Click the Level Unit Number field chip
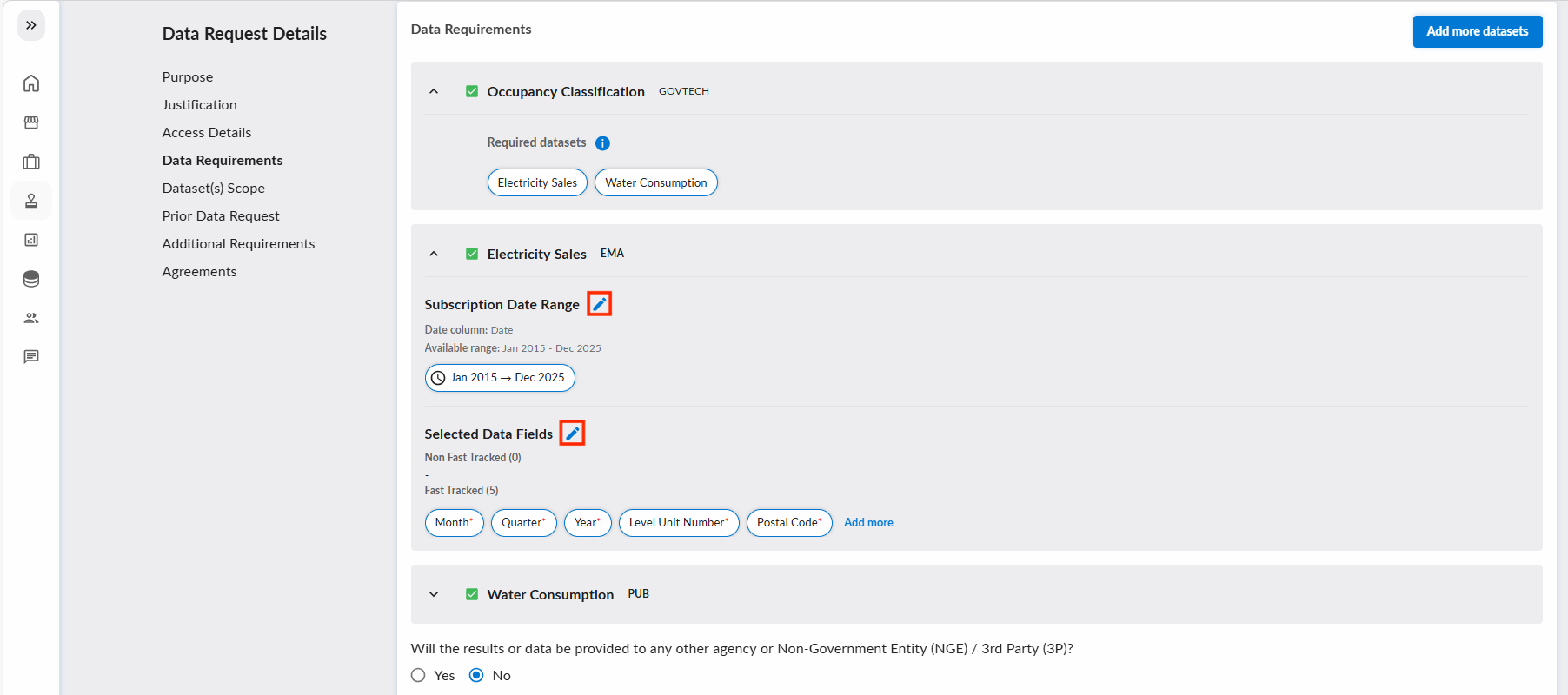The image size is (1568, 695). click(x=679, y=522)
